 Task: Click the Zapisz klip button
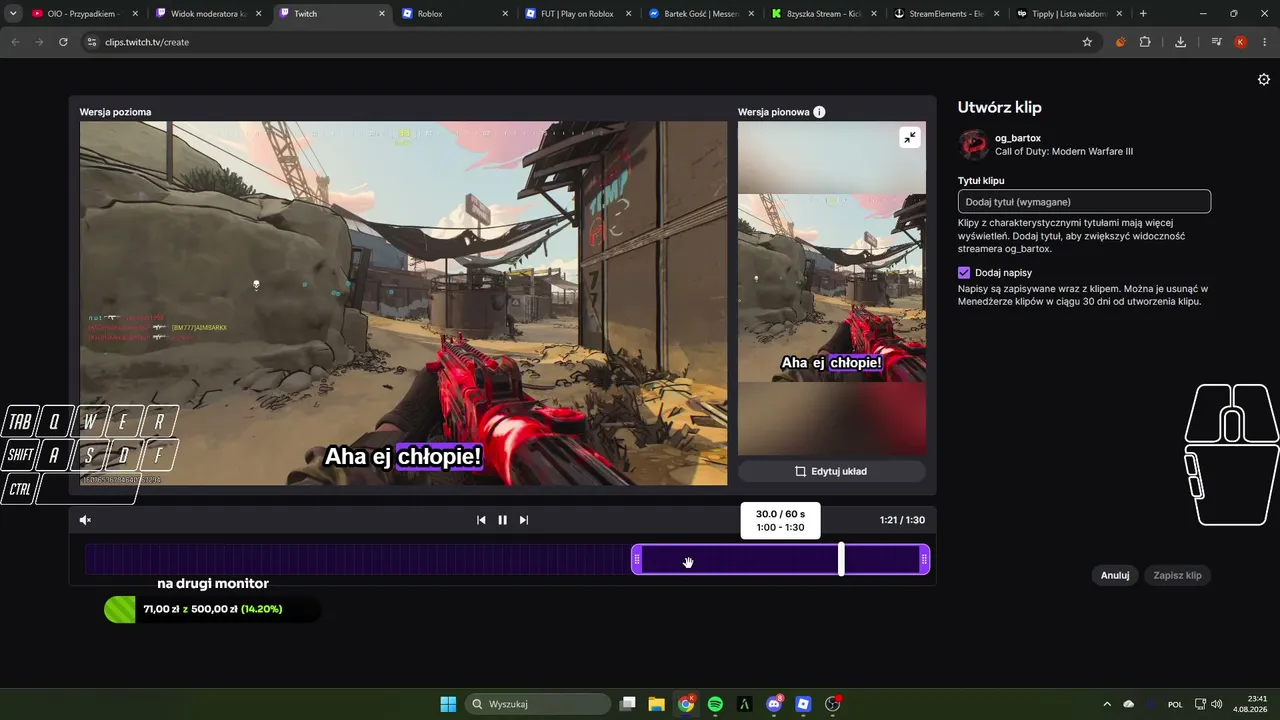[x=1177, y=575]
